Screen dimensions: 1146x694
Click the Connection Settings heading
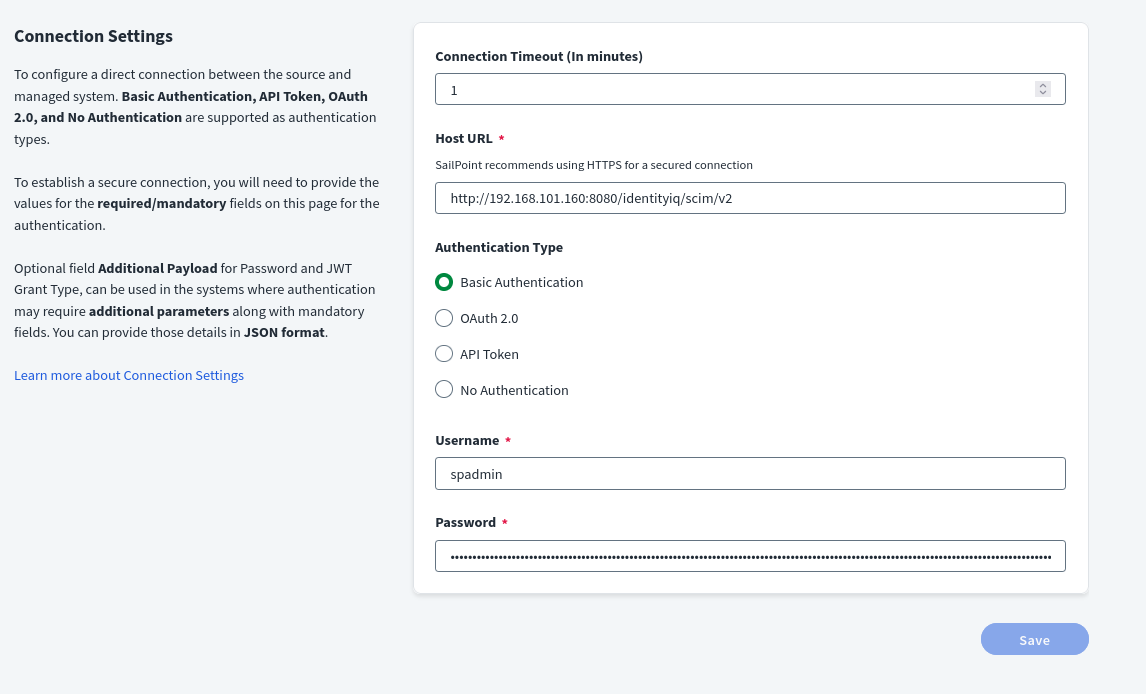coord(93,36)
